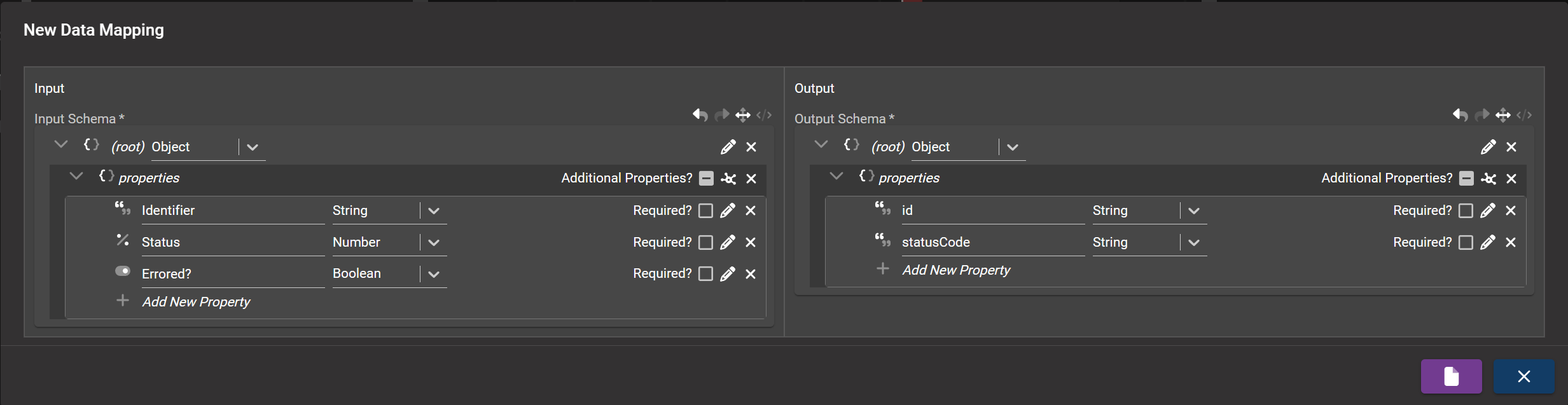This screenshot has width=1568, height=405.
Task: Collapse Output properties section
Action: [836, 175]
